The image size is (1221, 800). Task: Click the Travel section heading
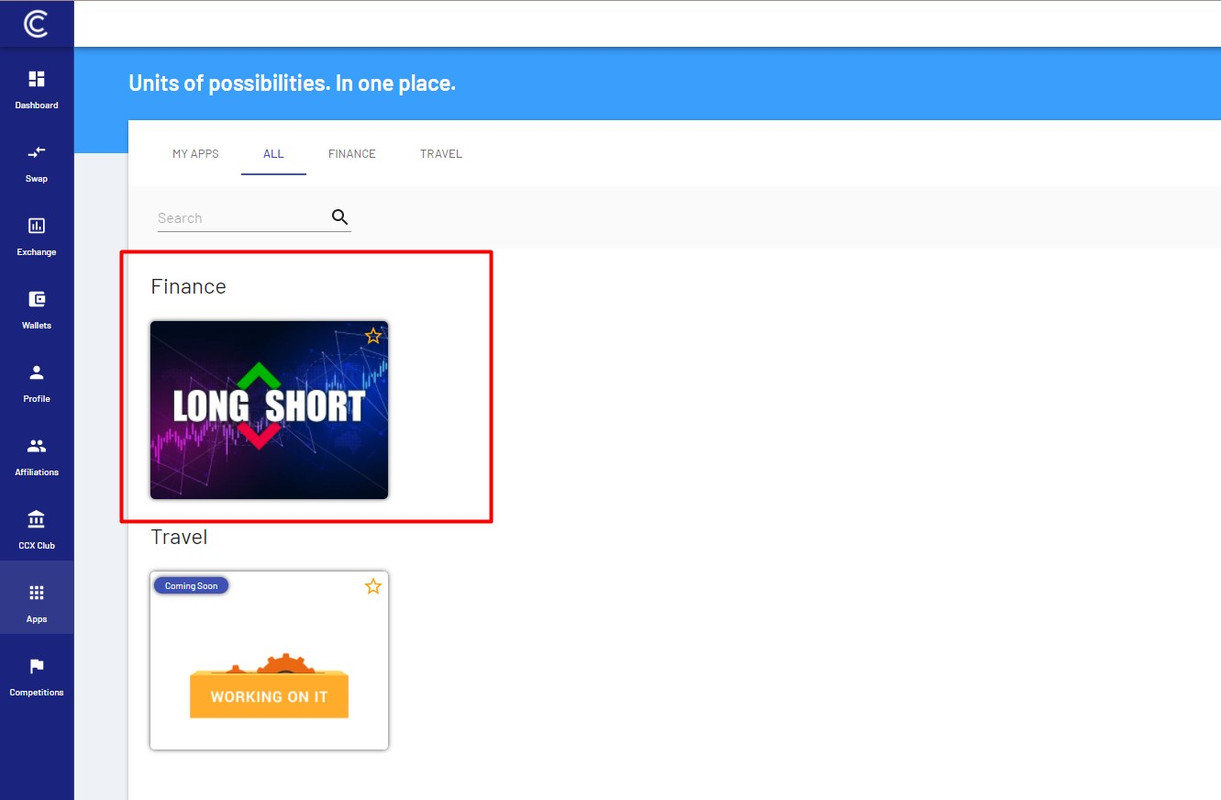(x=179, y=537)
